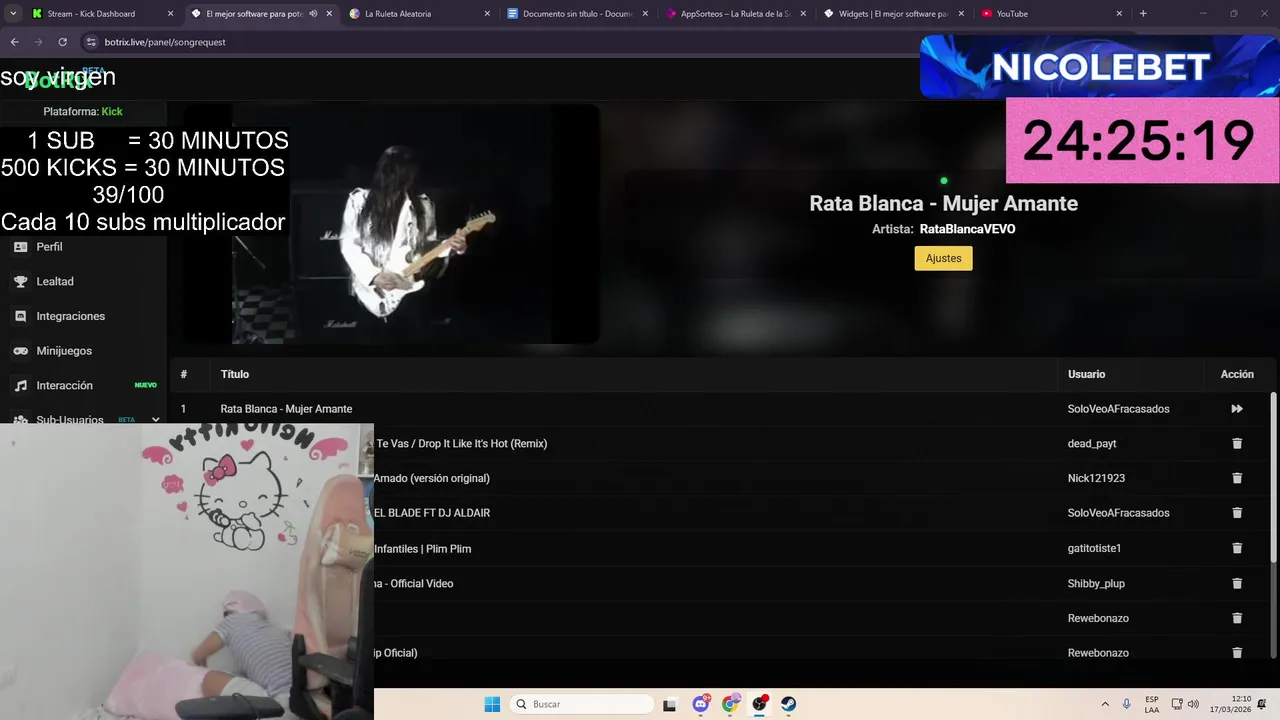1280x720 pixels.
Task: Click the username dead_payt
Action: click(1092, 443)
